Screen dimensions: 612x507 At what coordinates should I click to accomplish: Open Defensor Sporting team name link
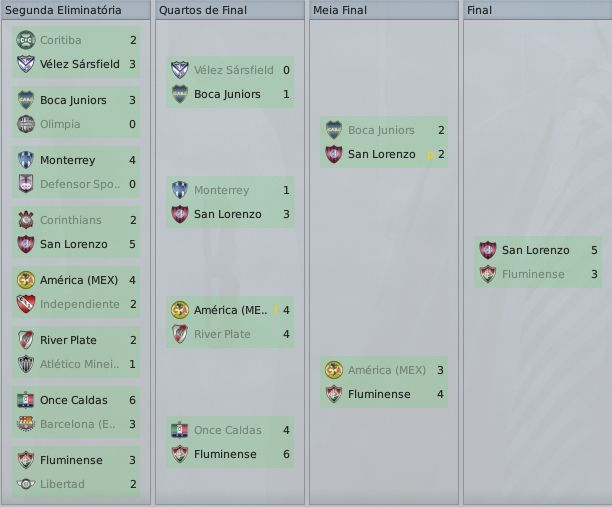[x=79, y=184]
